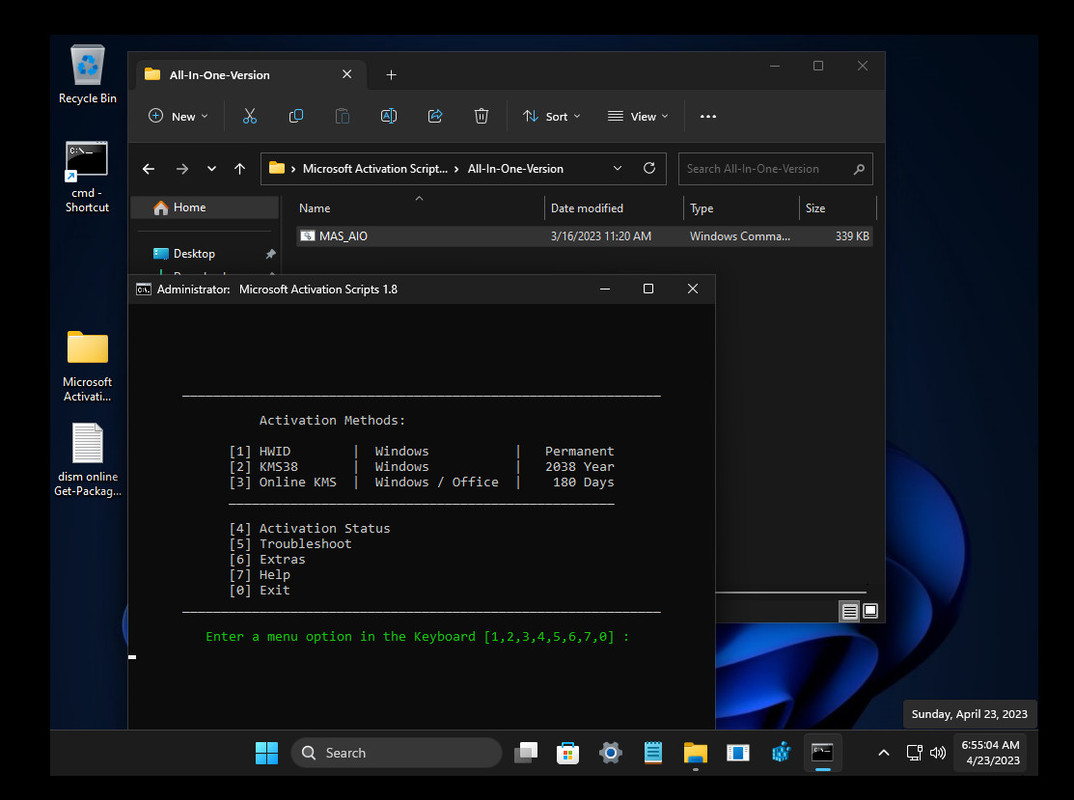Screen dimensions: 1074x800
Task: Select Home in the navigation pane
Action: (x=205, y=208)
